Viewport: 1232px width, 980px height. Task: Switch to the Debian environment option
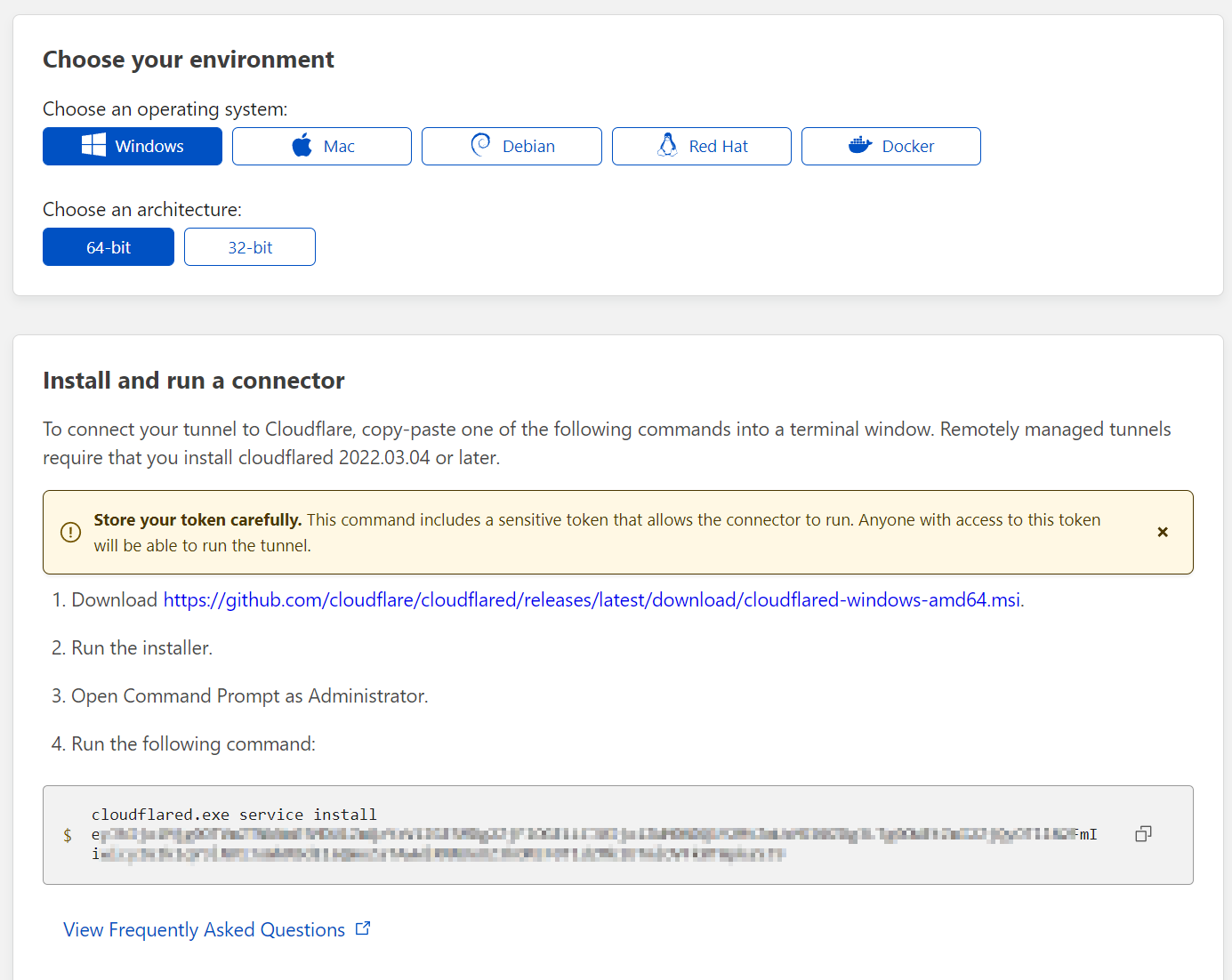pos(511,146)
